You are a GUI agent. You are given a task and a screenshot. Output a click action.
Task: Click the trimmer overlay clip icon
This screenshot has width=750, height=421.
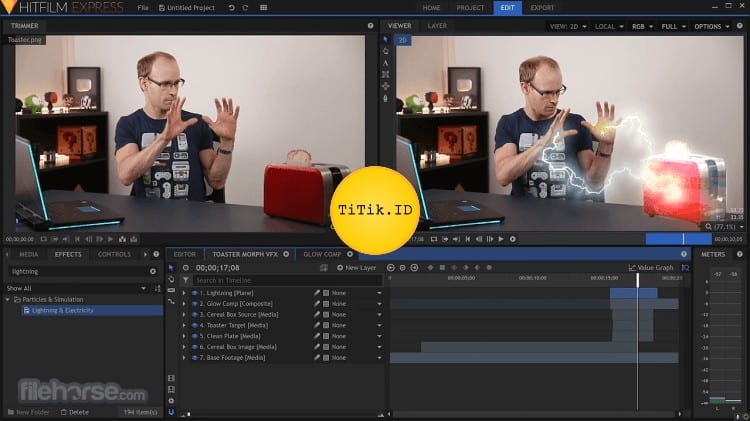coord(134,239)
